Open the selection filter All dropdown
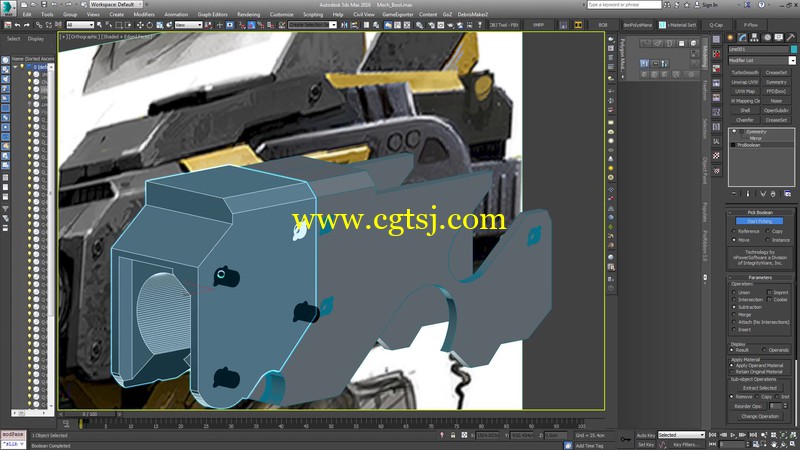800x450 pixels. point(80,24)
